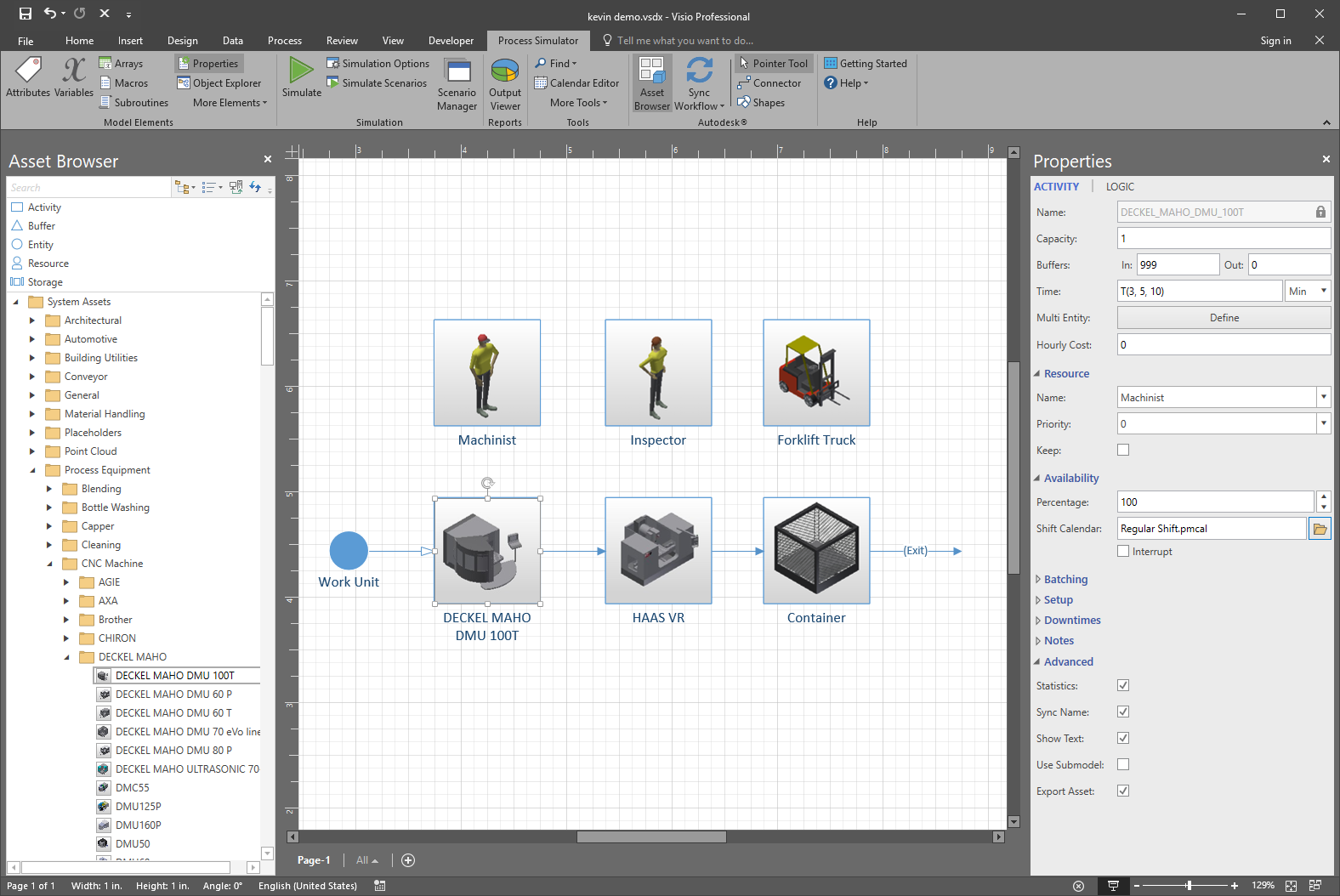The height and width of the screenshot is (896, 1340).
Task: Collapse the CNC Machine folder
Action: click(x=49, y=564)
